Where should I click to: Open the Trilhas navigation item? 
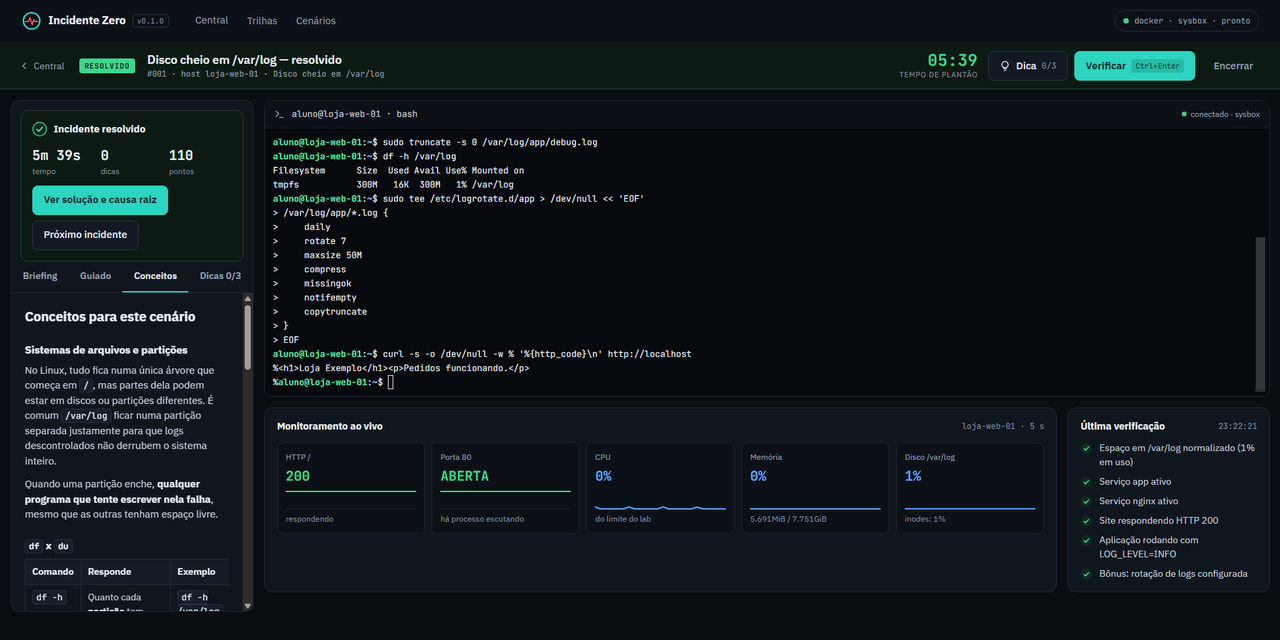tap(261, 21)
